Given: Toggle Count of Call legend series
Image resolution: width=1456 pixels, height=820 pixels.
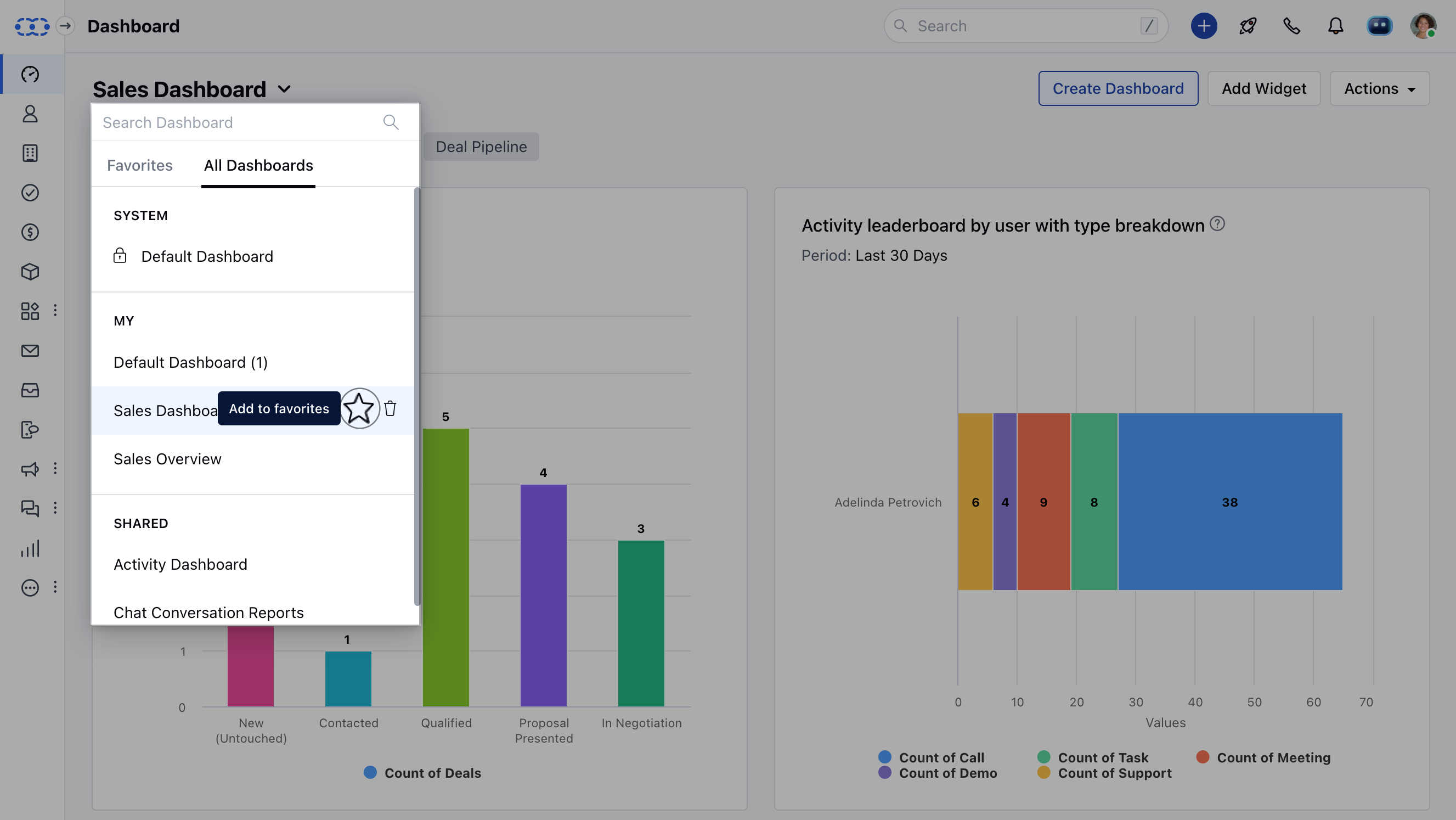Looking at the screenshot, I should pyautogui.click(x=940, y=757).
